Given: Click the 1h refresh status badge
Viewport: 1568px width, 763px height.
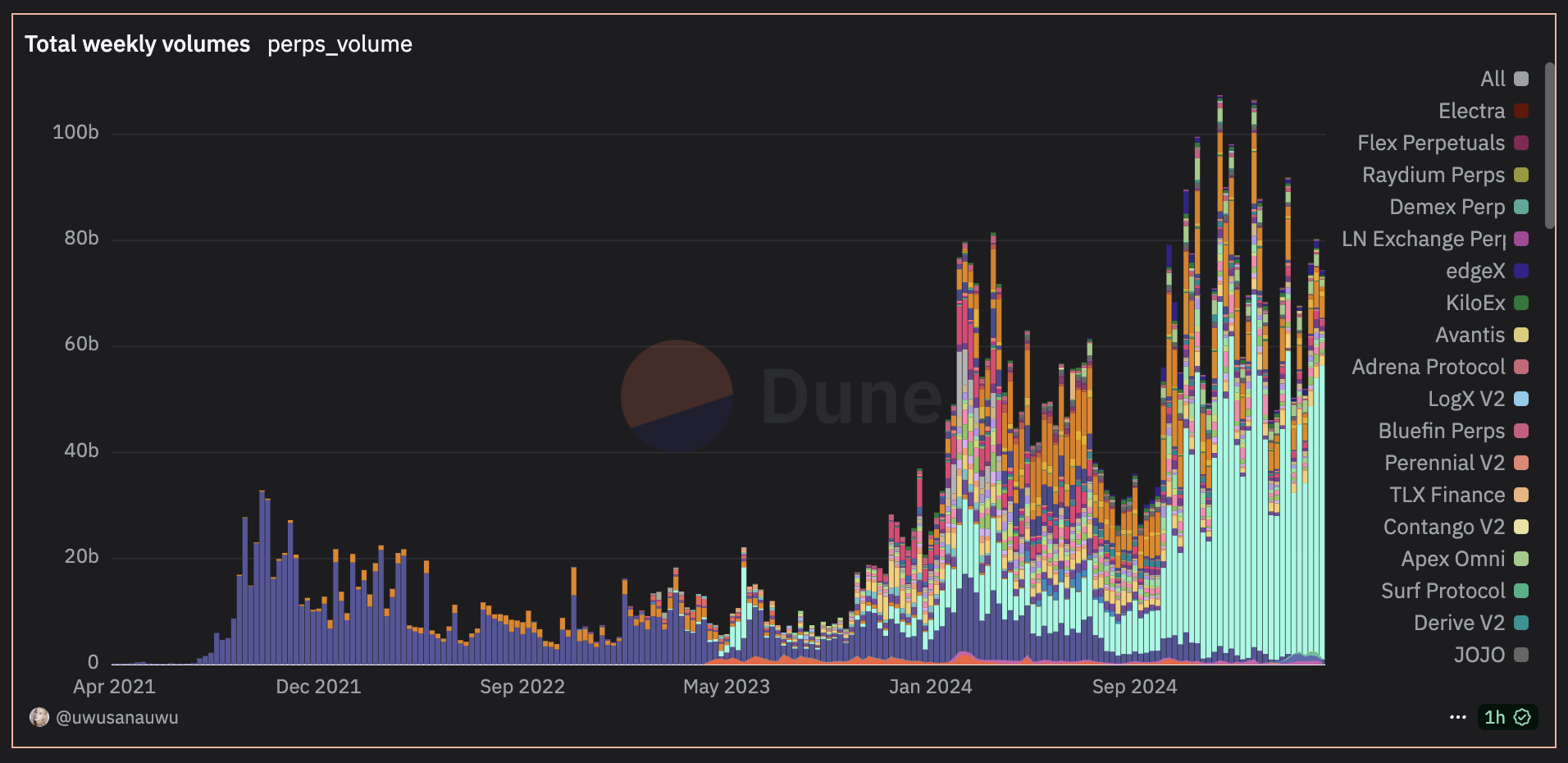Looking at the screenshot, I should click(1506, 717).
